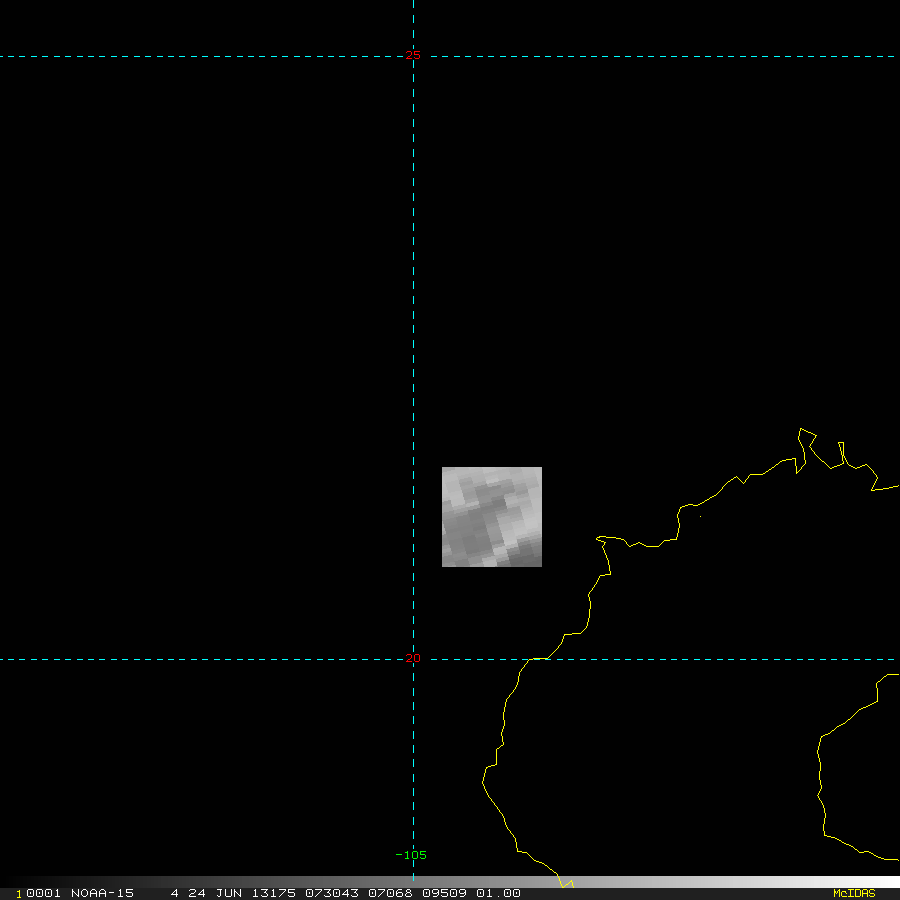Click the 01.00 resolution value in status bar

pos(498,893)
